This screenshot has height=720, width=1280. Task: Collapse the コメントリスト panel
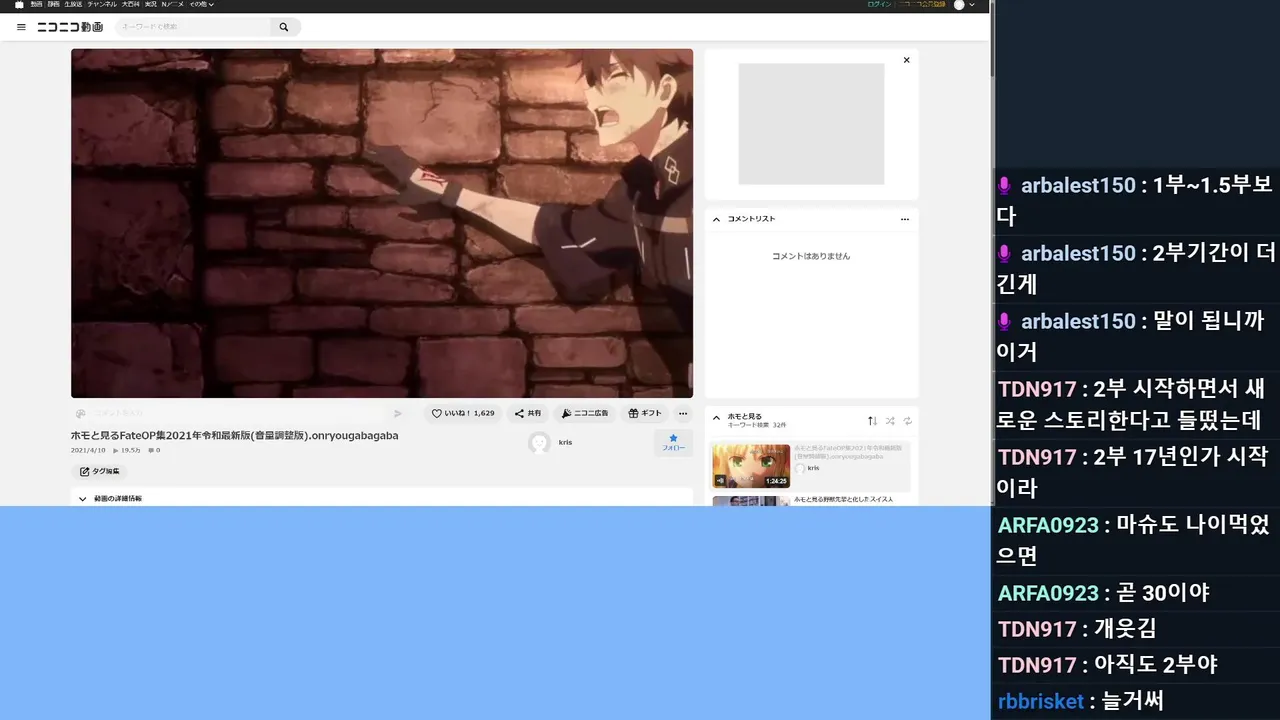tap(716, 219)
